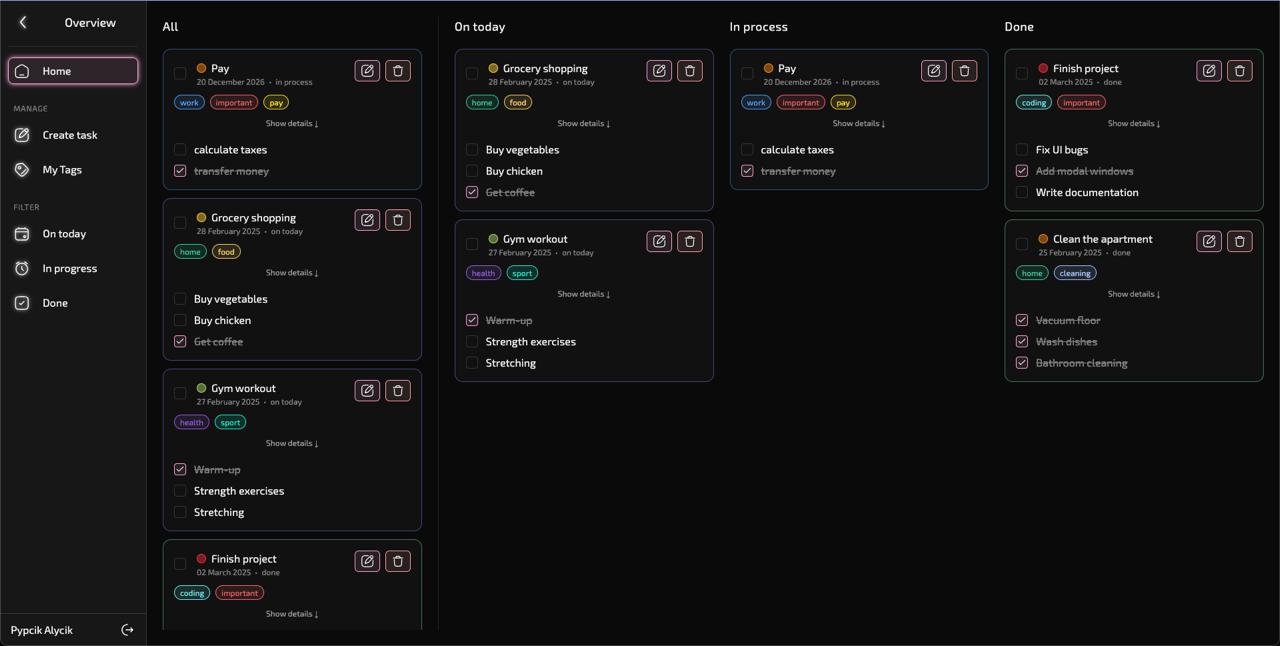The width and height of the screenshot is (1280, 646).
Task: Edit Clean the apartment task
Action: coord(1209,241)
